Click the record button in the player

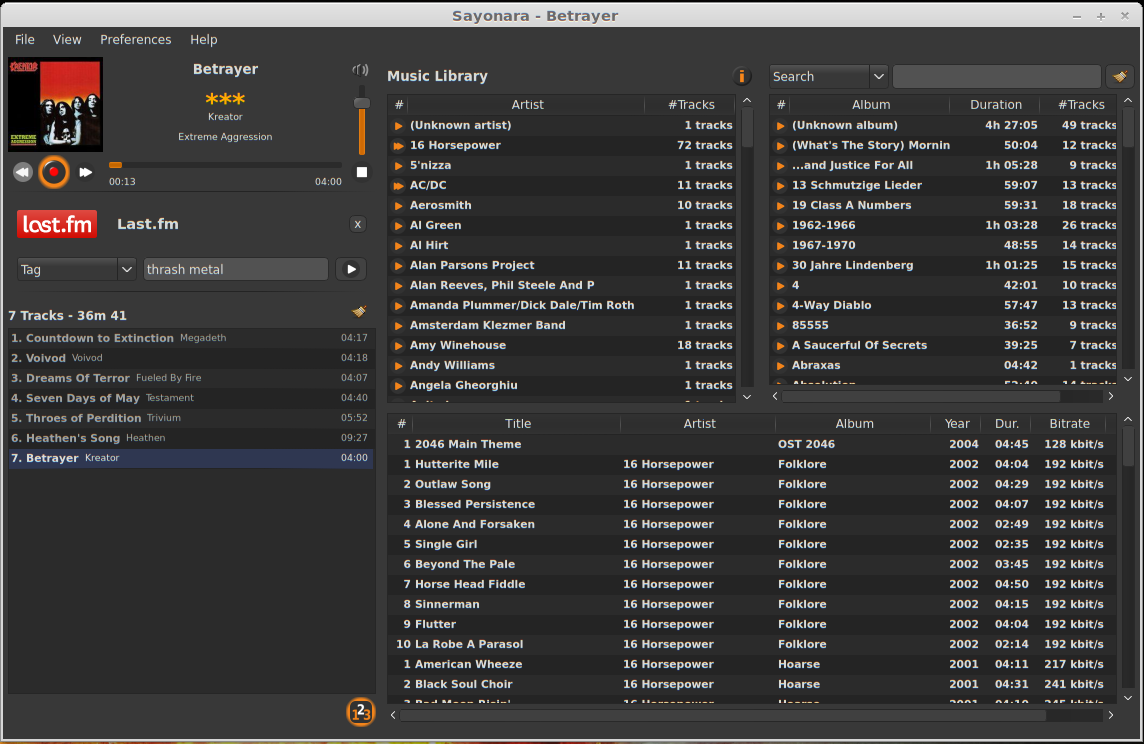[x=53, y=172]
